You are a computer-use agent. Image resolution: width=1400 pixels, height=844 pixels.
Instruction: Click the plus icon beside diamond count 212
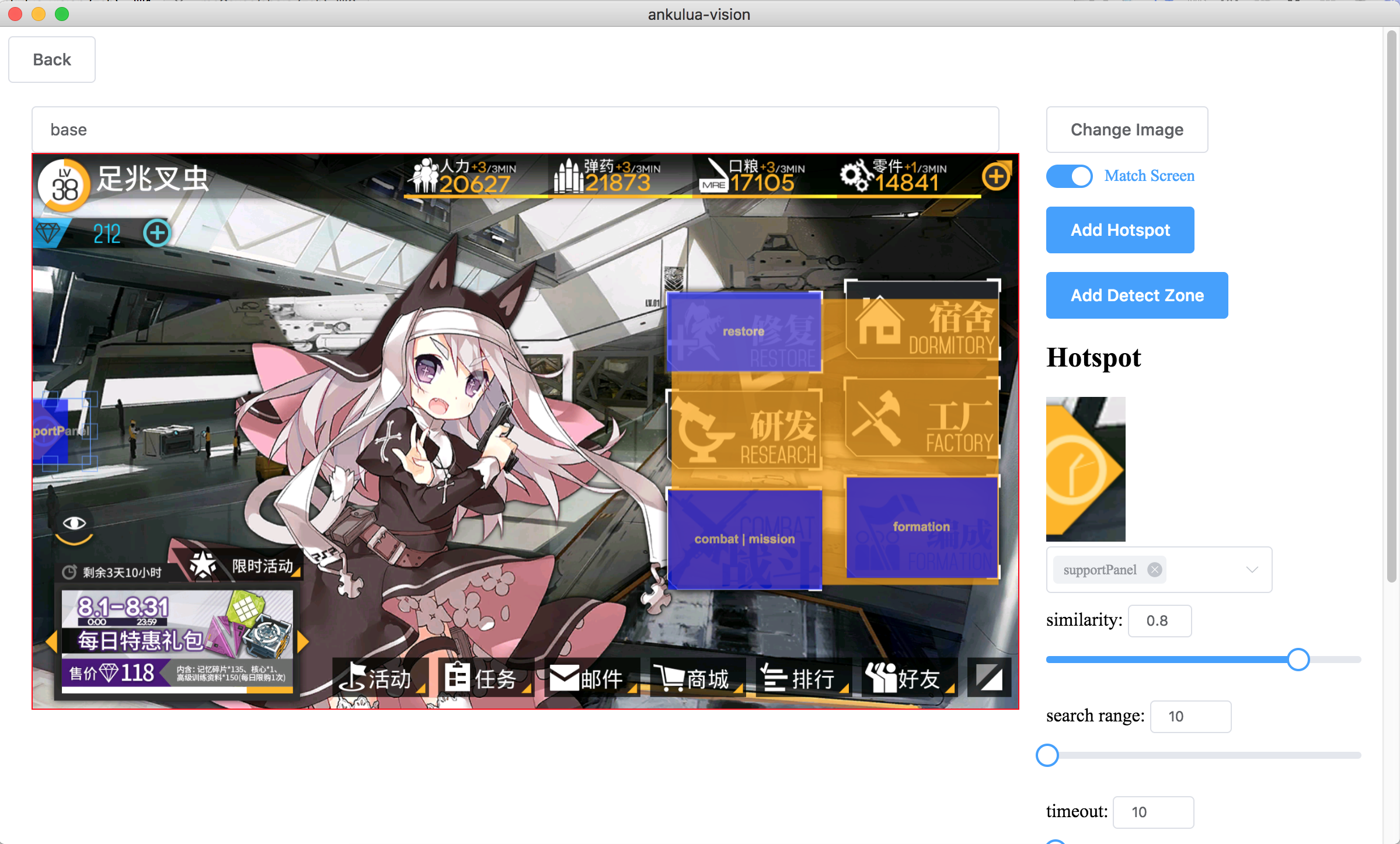(x=156, y=233)
